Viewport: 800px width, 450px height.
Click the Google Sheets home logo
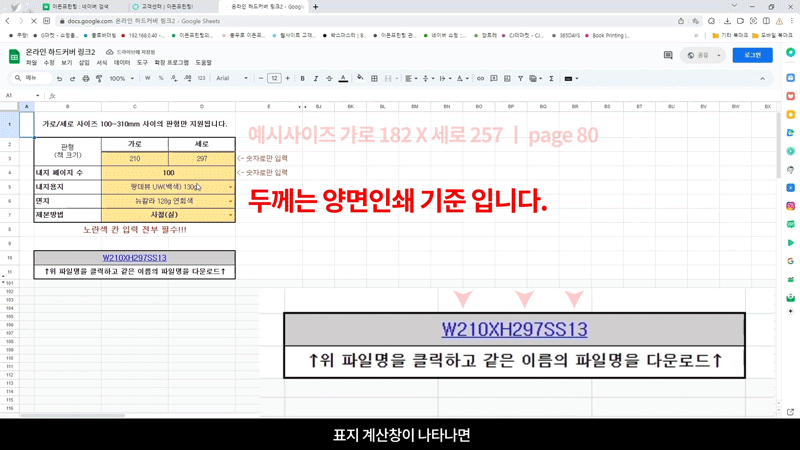tap(14, 56)
